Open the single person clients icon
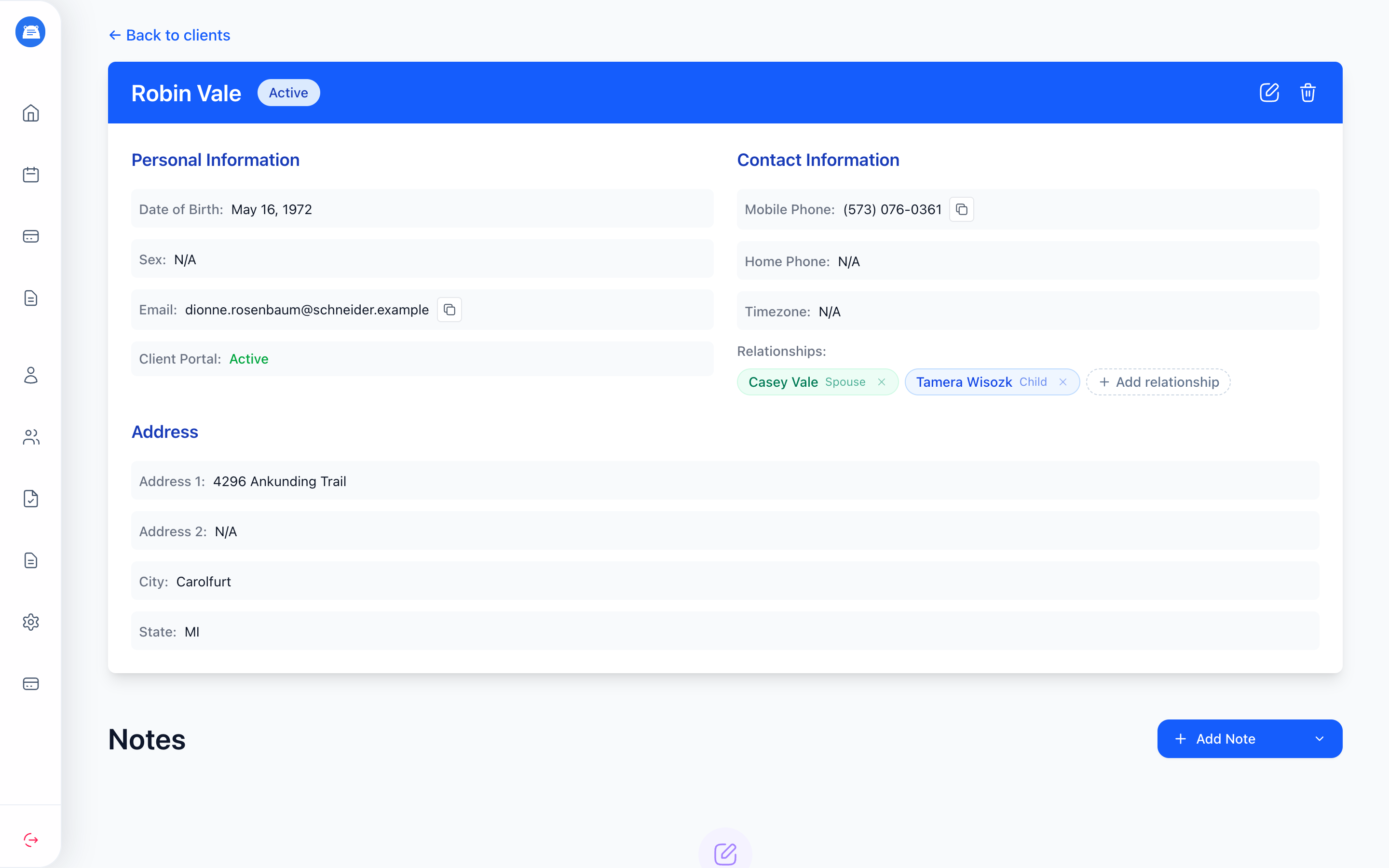The image size is (1389, 868). point(30,376)
